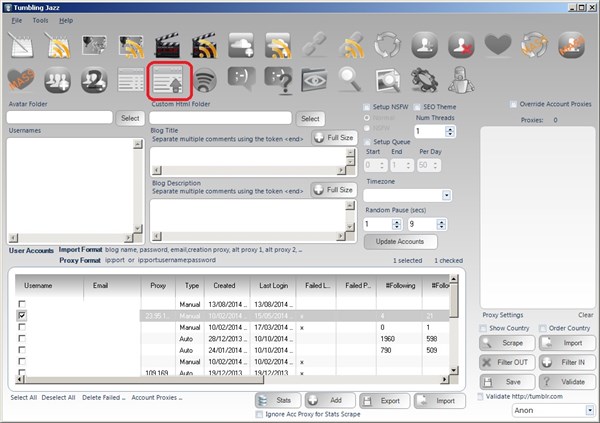Click the Select All link
600x423 pixels.
coord(24,397)
